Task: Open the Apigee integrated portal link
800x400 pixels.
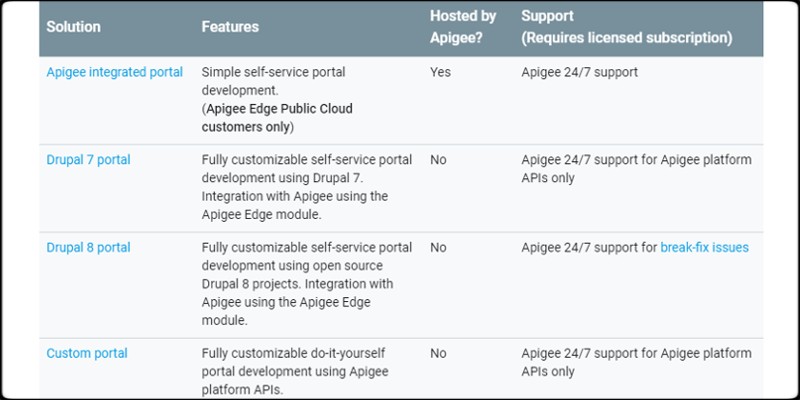Action: click(114, 72)
